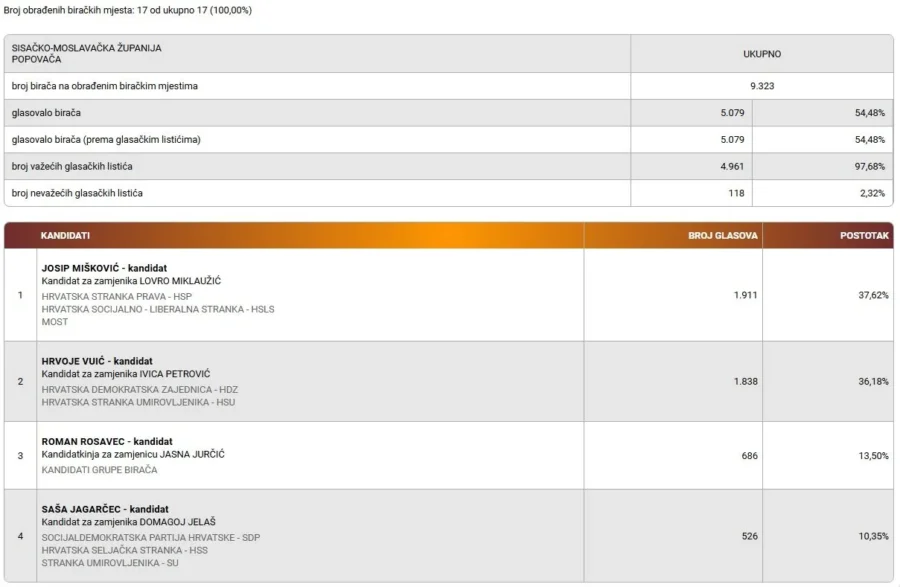Image resolution: width=900 pixels, height=587 pixels.
Task: Click the SOCIJALDEMOKRATSKA PARTIJA HRVATSKE - SDP text
Action: tap(150, 537)
